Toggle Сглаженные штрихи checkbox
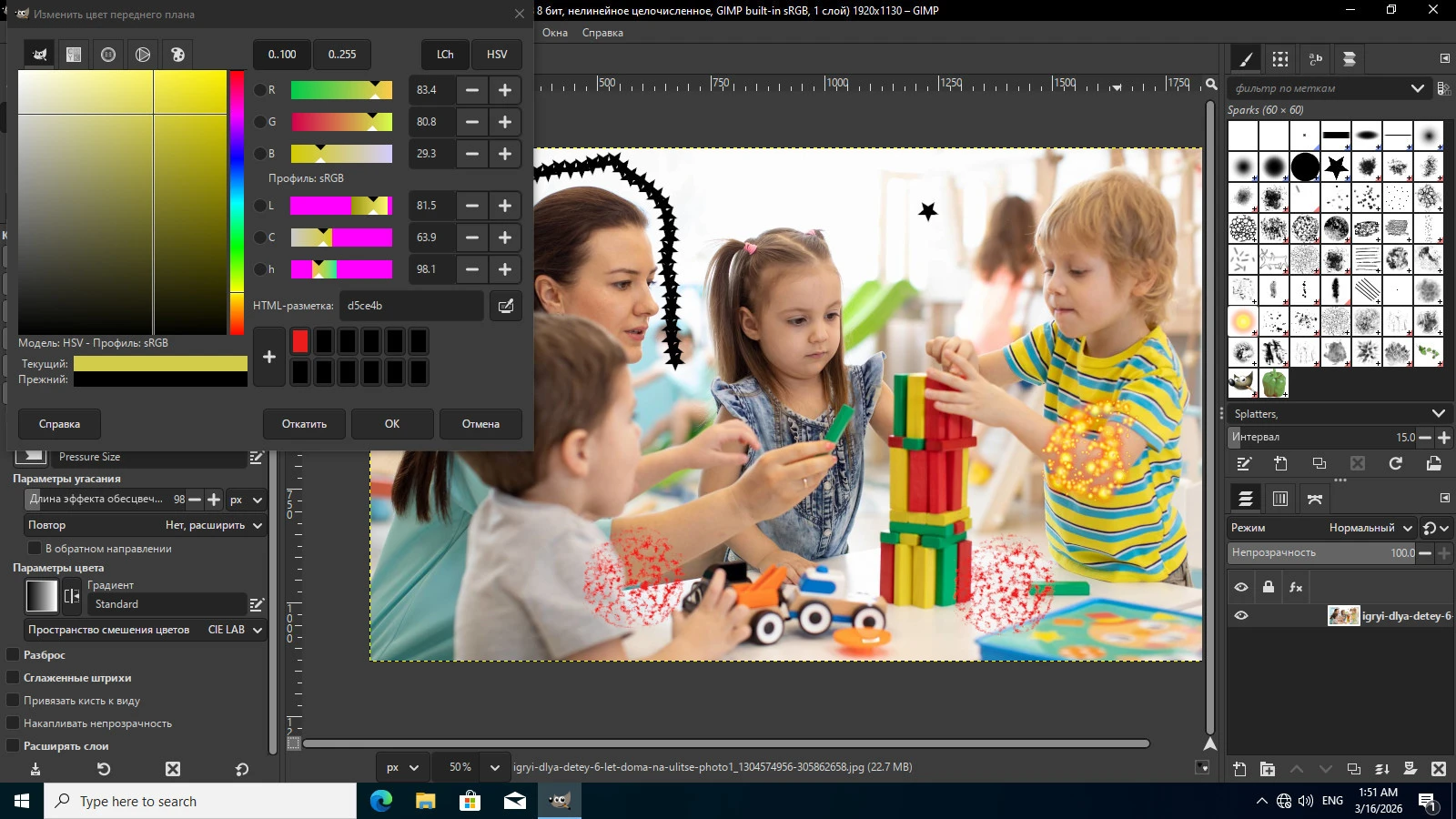 14,677
